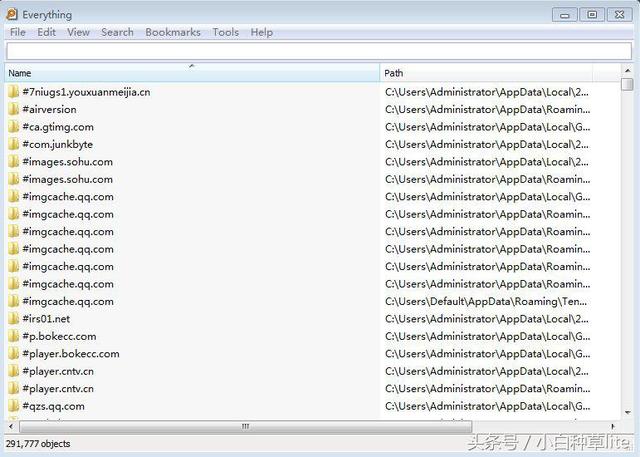The width and height of the screenshot is (640, 457).
Task: Open the File menu
Action: coord(18,32)
